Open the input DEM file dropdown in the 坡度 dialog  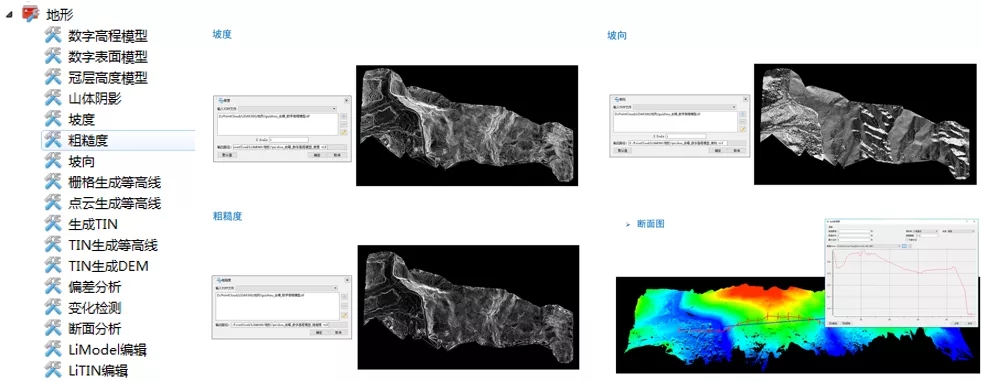point(288,109)
